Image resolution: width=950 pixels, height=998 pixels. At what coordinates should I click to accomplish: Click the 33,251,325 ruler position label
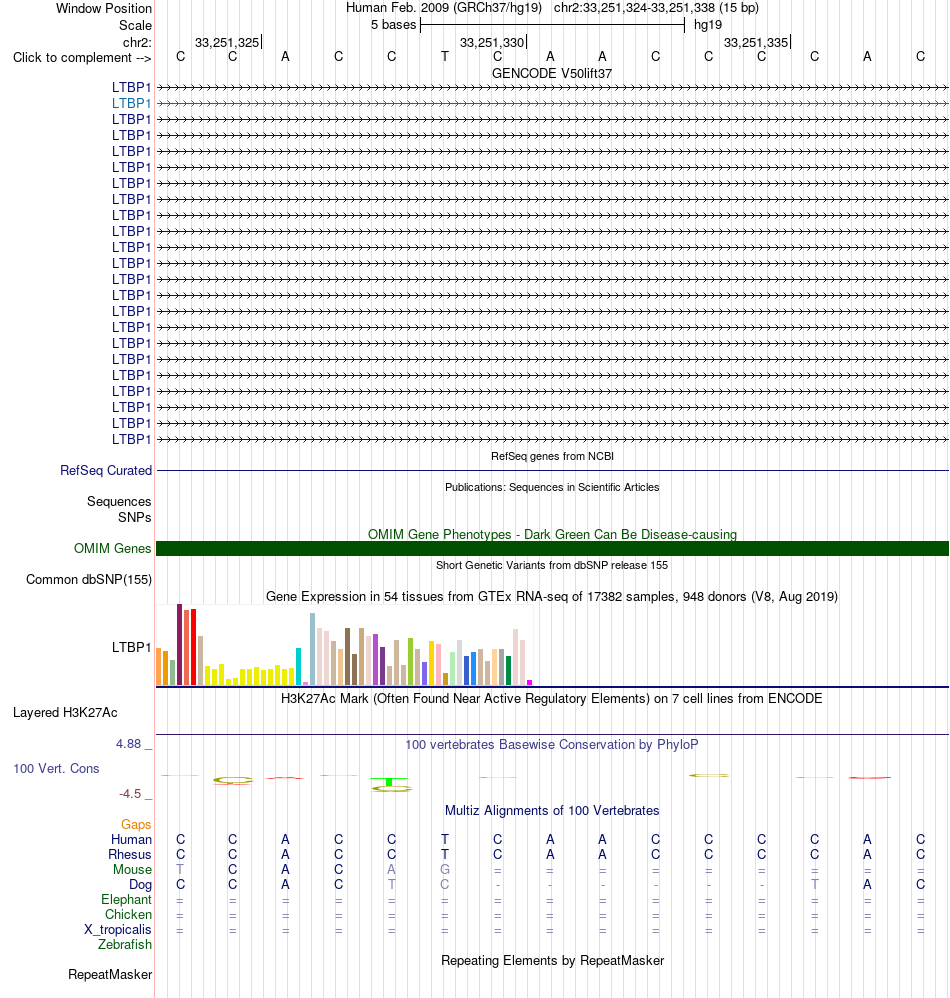pos(227,43)
